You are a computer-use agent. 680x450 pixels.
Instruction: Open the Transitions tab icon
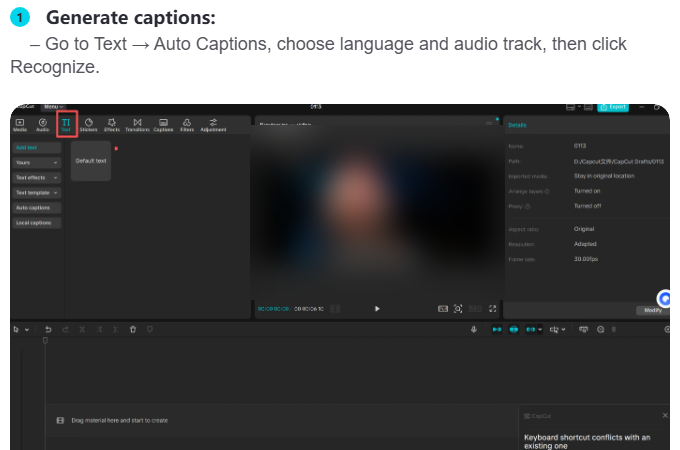[137, 125]
